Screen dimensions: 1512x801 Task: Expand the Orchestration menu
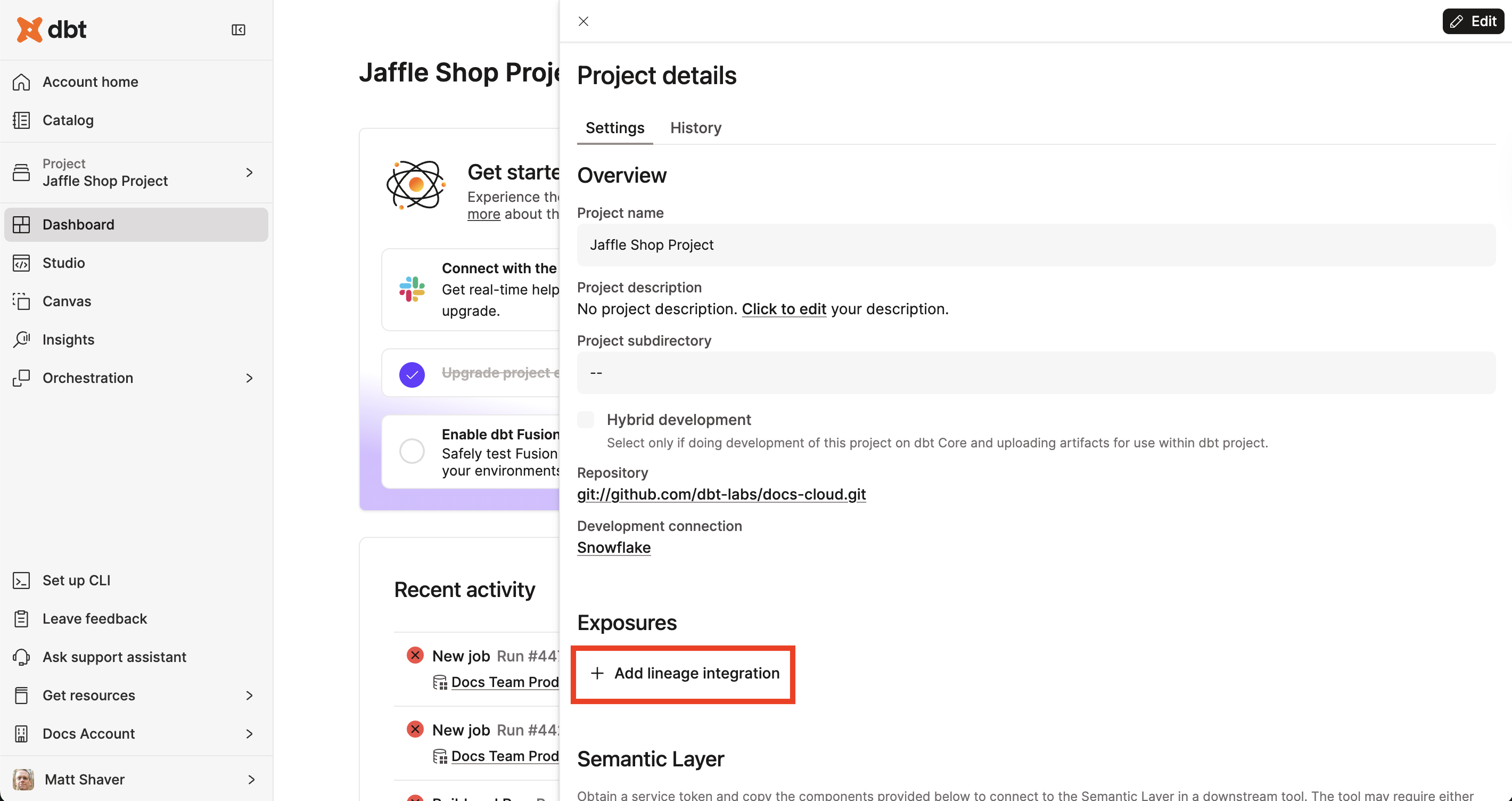249,378
